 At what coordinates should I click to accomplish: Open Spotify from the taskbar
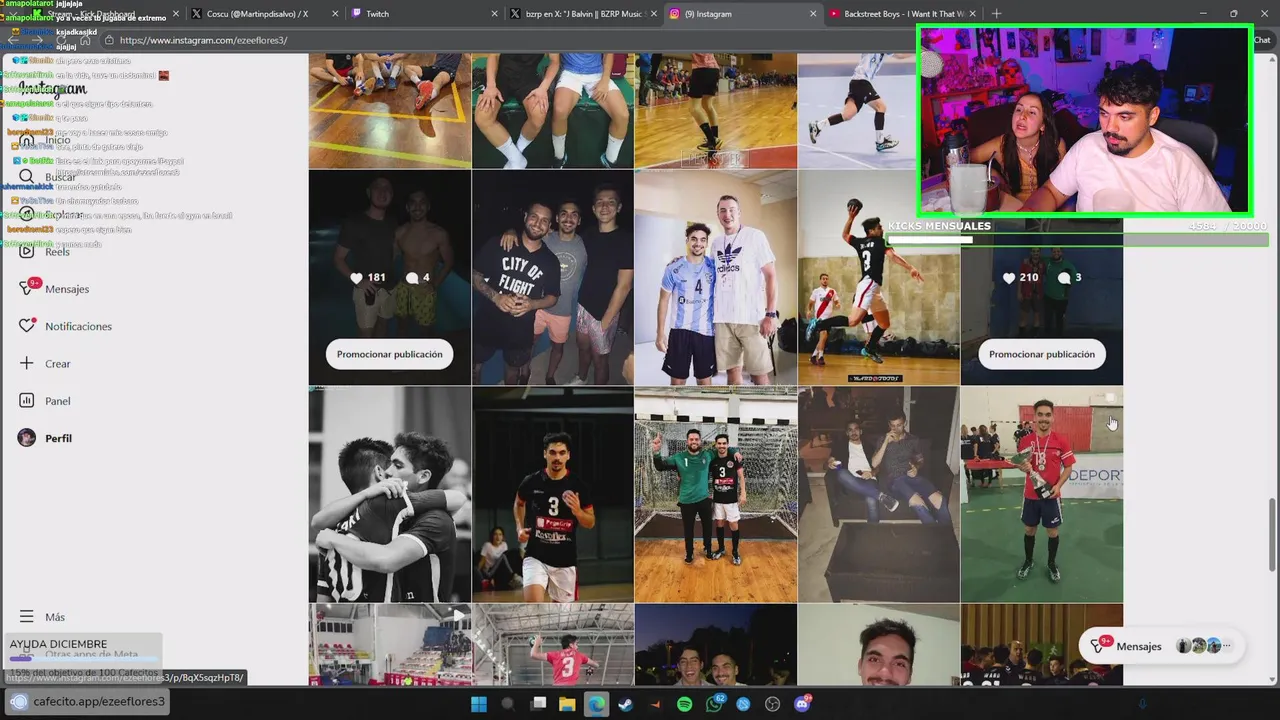685,704
